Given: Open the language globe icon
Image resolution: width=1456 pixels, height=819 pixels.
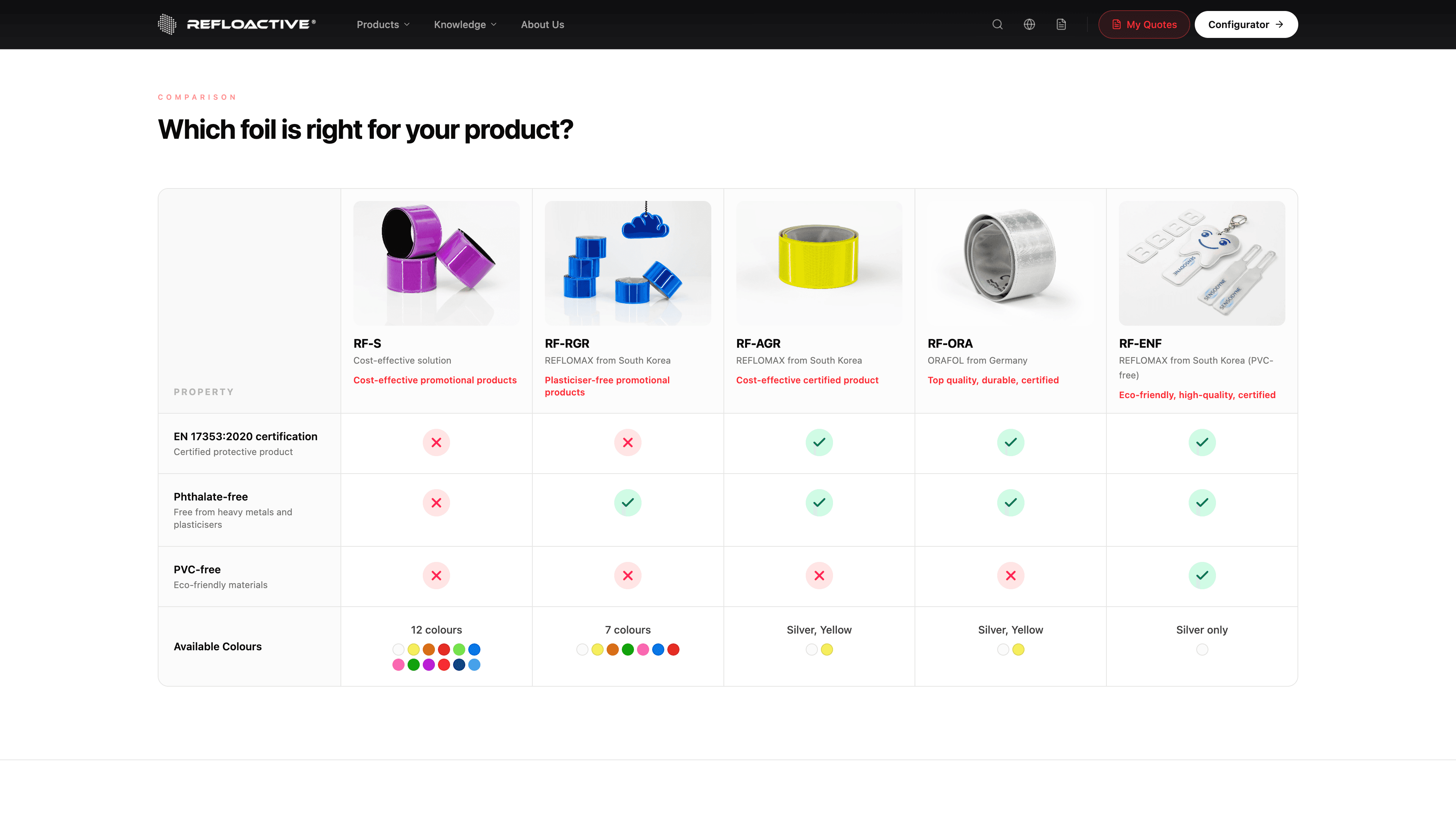Looking at the screenshot, I should 1029,24.
